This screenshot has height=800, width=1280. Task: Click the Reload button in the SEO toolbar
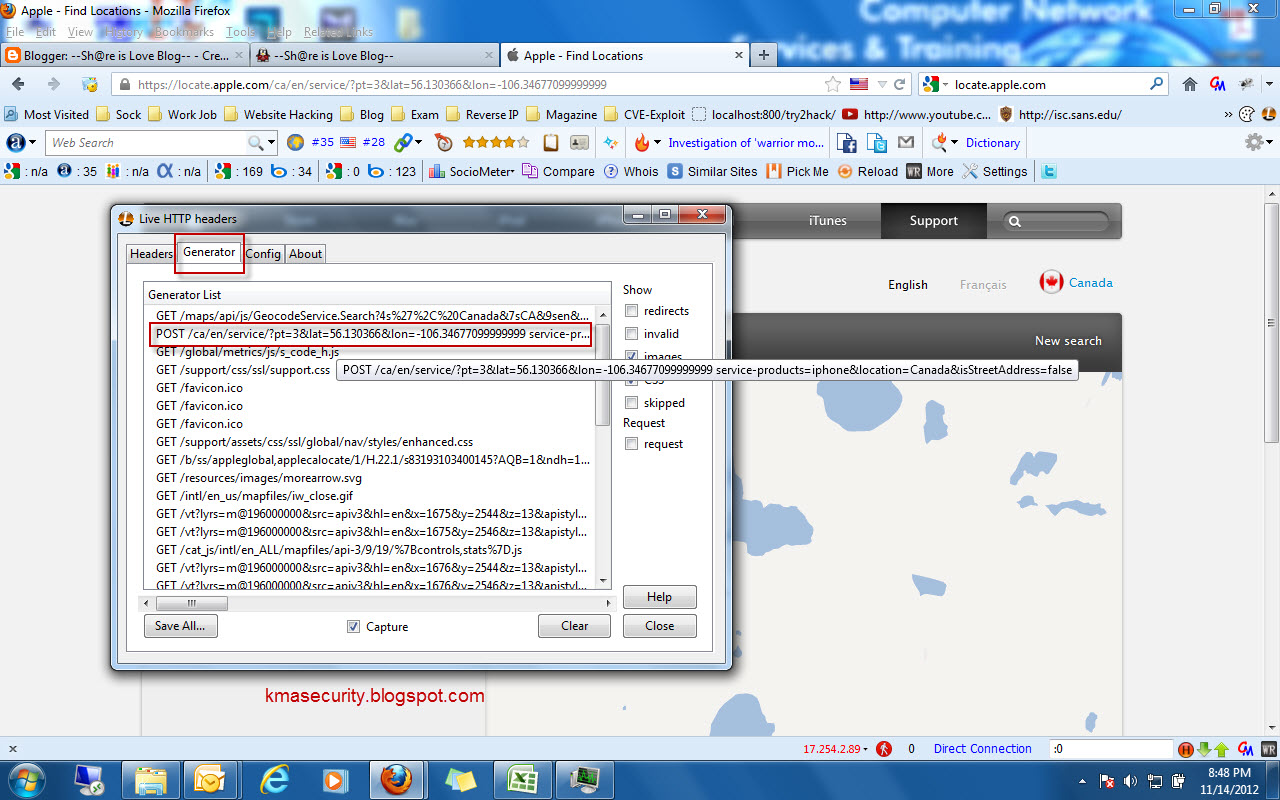[x=868, y=172]
